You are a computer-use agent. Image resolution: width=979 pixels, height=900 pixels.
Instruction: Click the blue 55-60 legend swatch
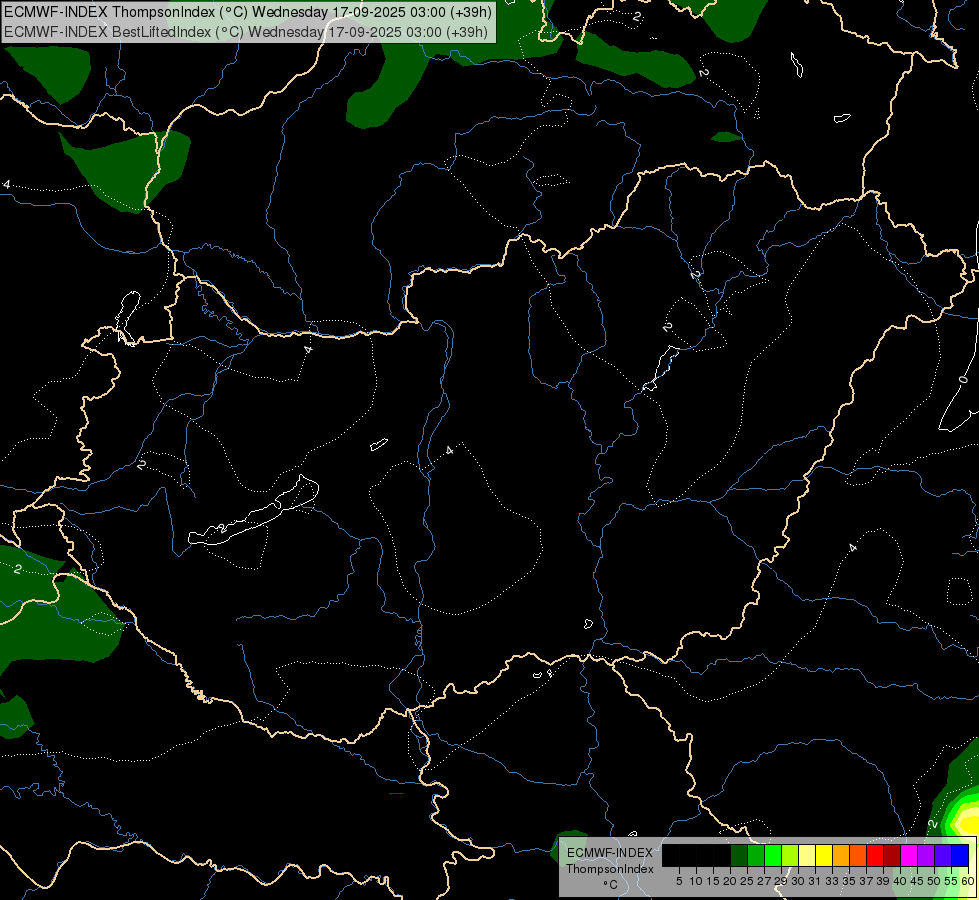[x=960, y=856]
